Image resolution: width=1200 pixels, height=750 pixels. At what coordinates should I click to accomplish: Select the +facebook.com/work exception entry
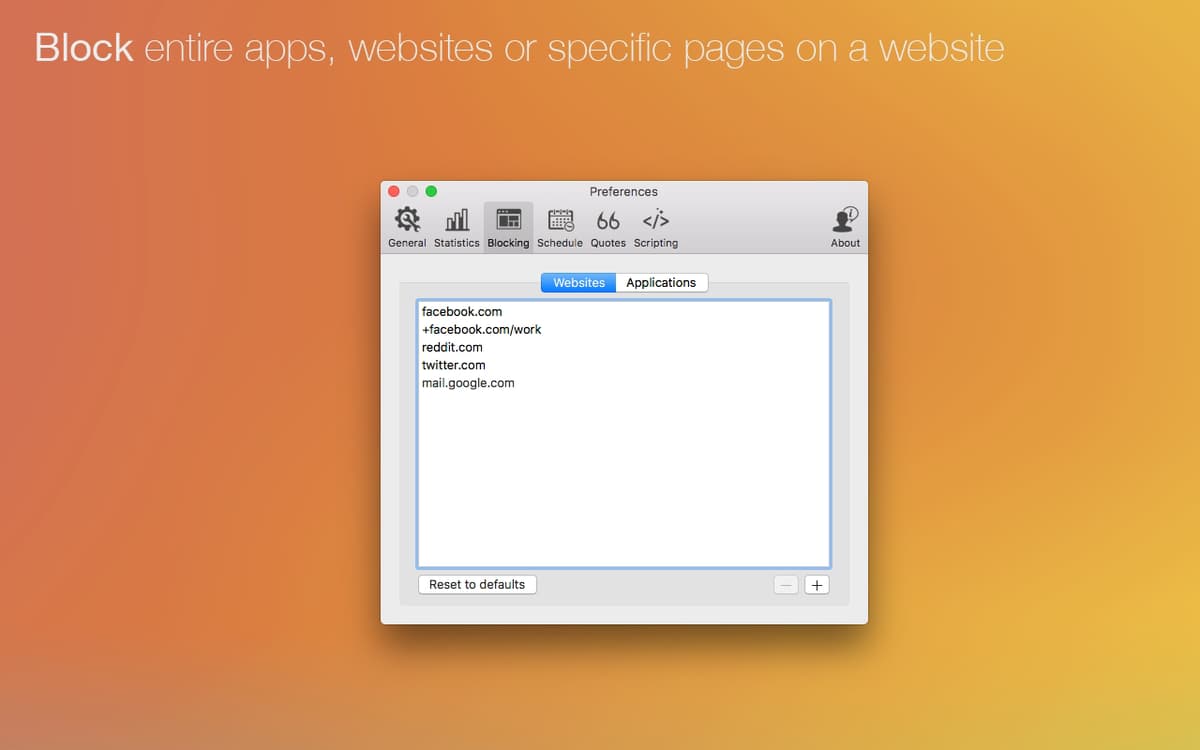pos(482,330)
